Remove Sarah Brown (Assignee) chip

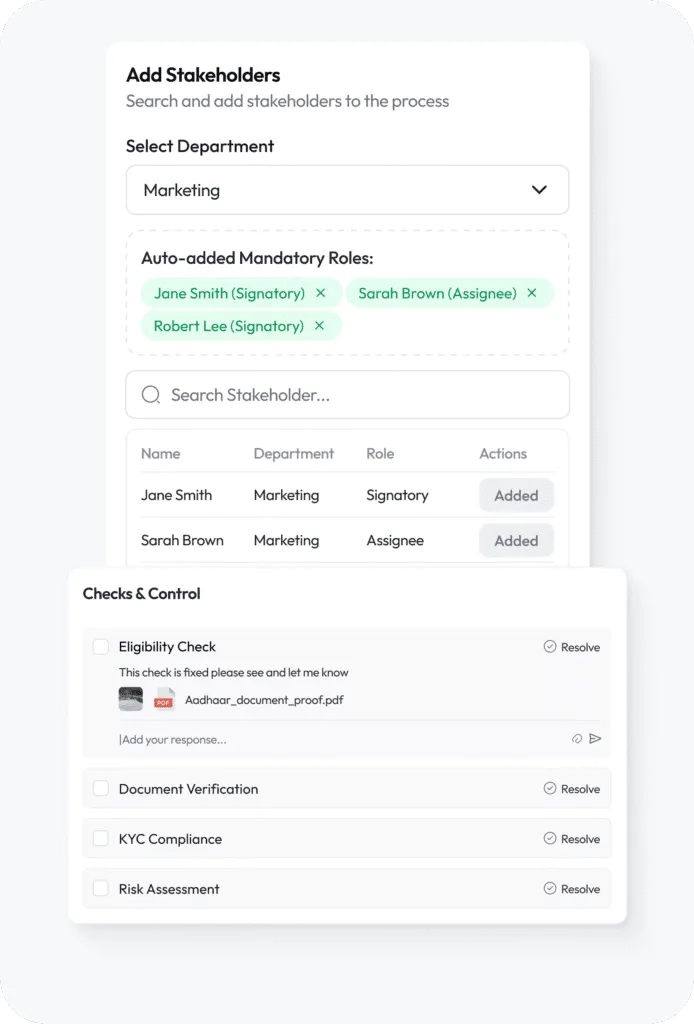pyautogui.click(x=532, y=293)
